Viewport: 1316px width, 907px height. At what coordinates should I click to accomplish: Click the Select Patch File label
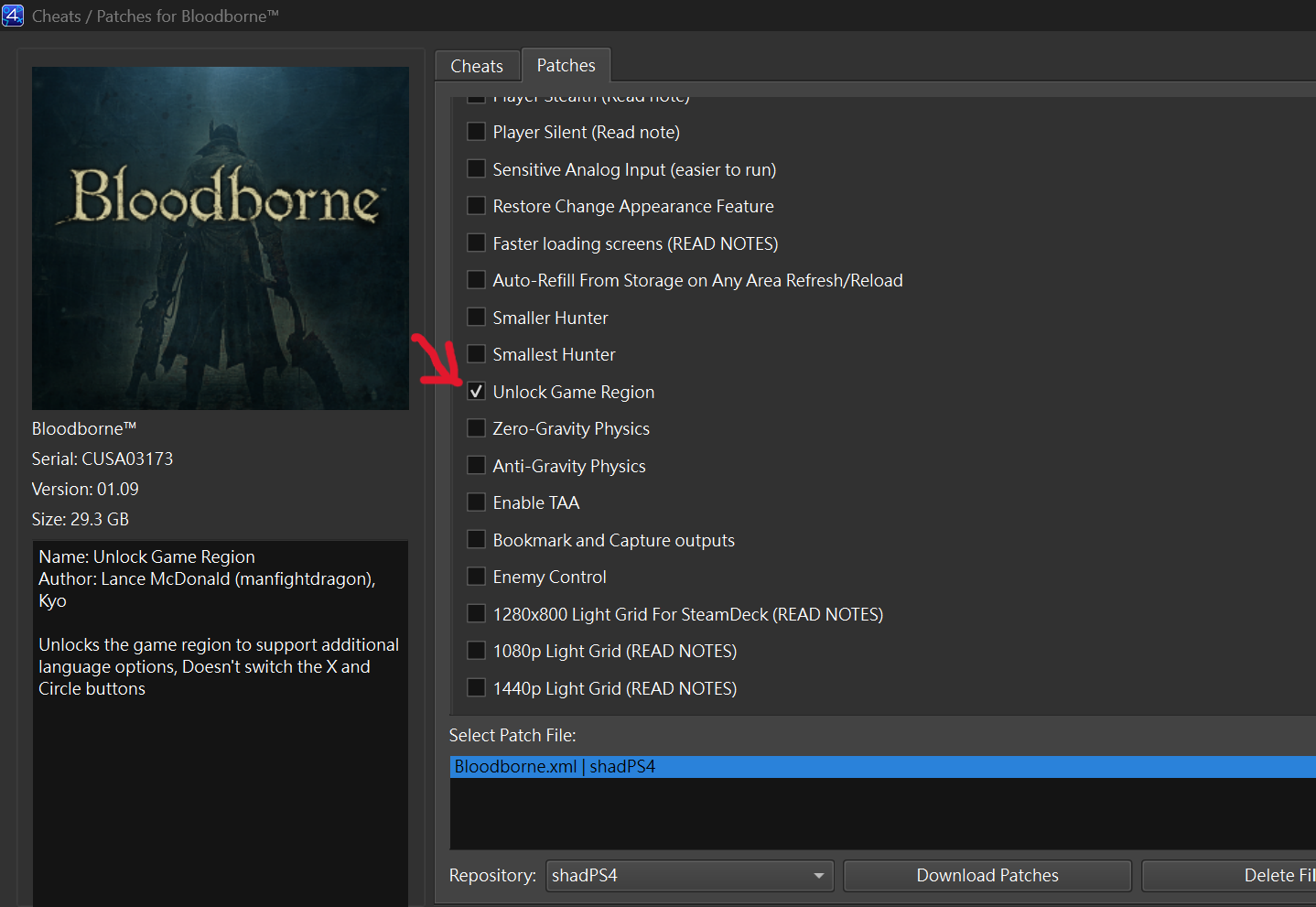(512, 735)
